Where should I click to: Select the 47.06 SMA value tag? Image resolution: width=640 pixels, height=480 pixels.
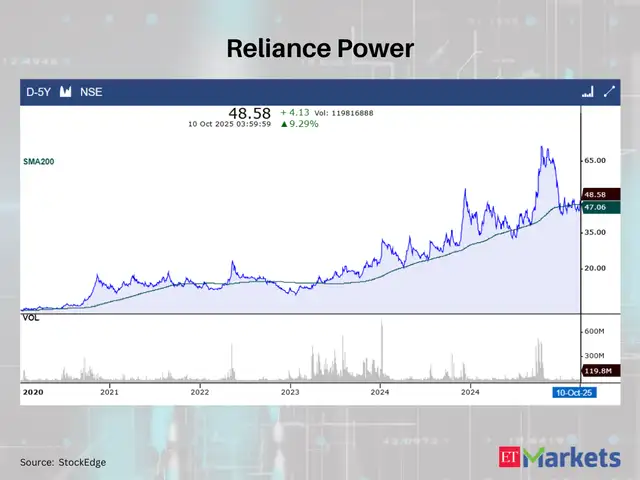(x=595, y=208)
